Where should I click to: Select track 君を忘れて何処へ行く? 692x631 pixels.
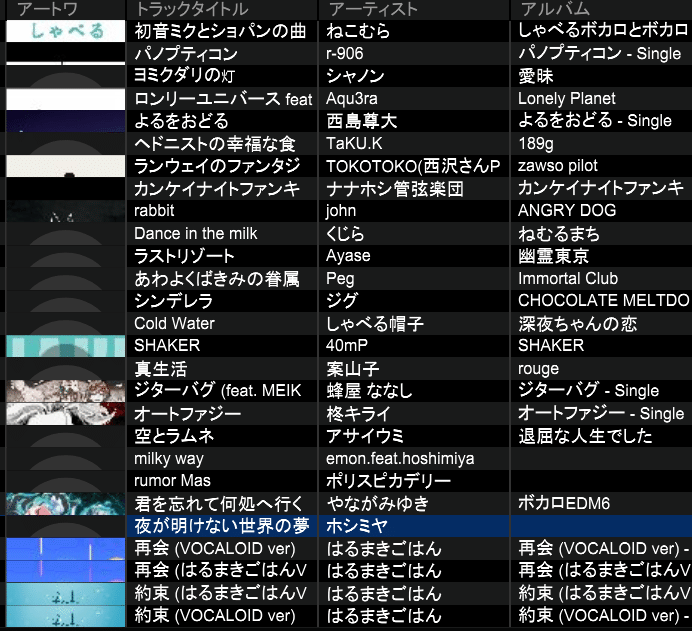pyautogui.click(x=219, y=503)
